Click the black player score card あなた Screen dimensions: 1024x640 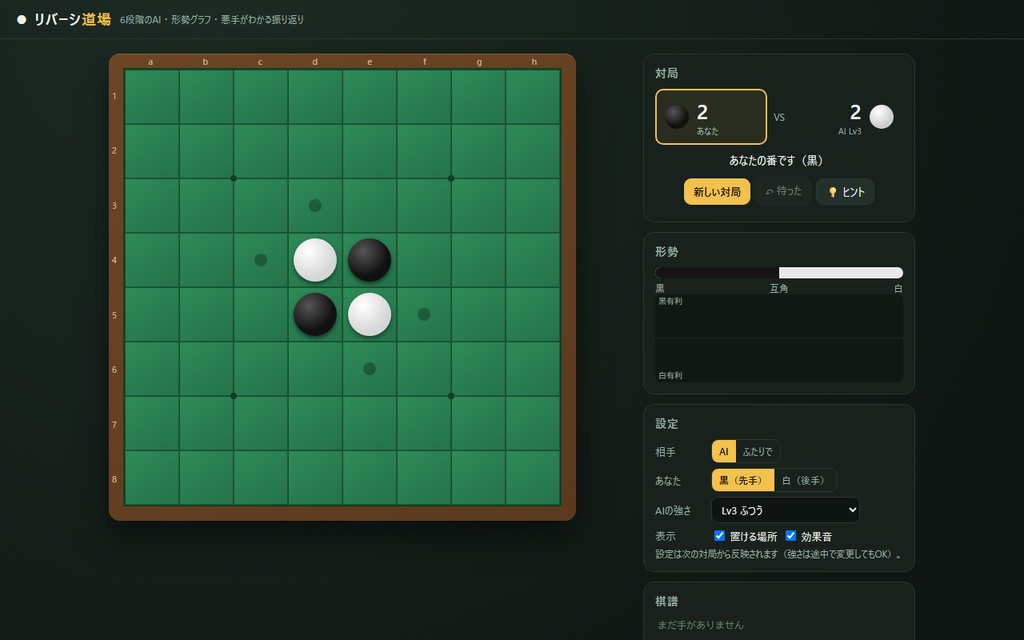(711, 117)
